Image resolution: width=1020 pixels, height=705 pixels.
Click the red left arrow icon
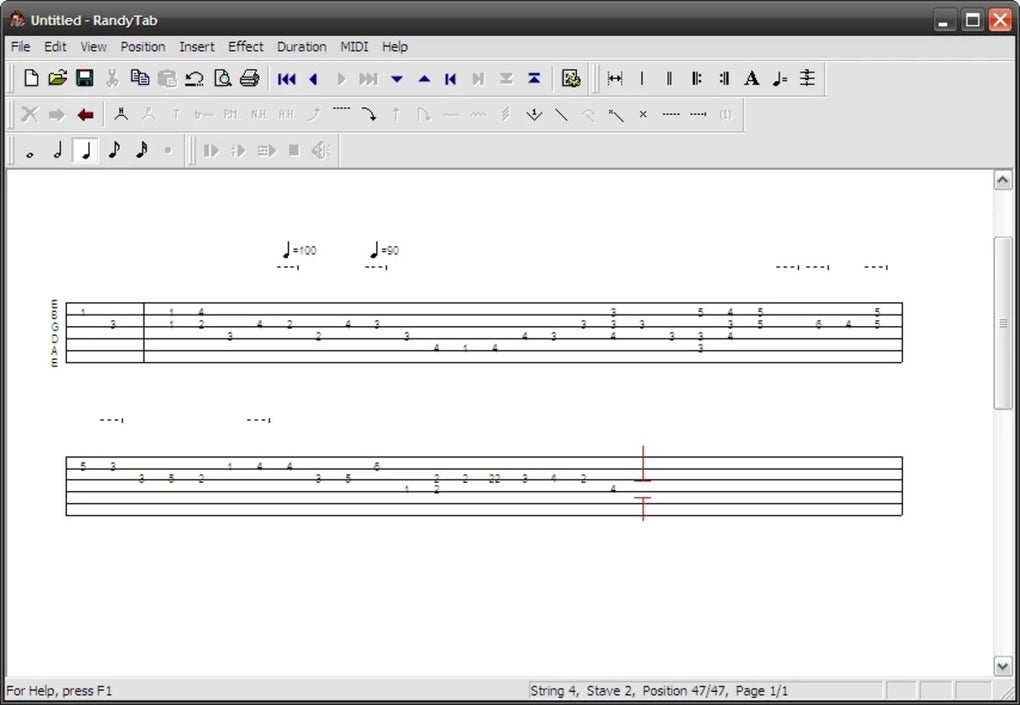[x=85, y=114]
